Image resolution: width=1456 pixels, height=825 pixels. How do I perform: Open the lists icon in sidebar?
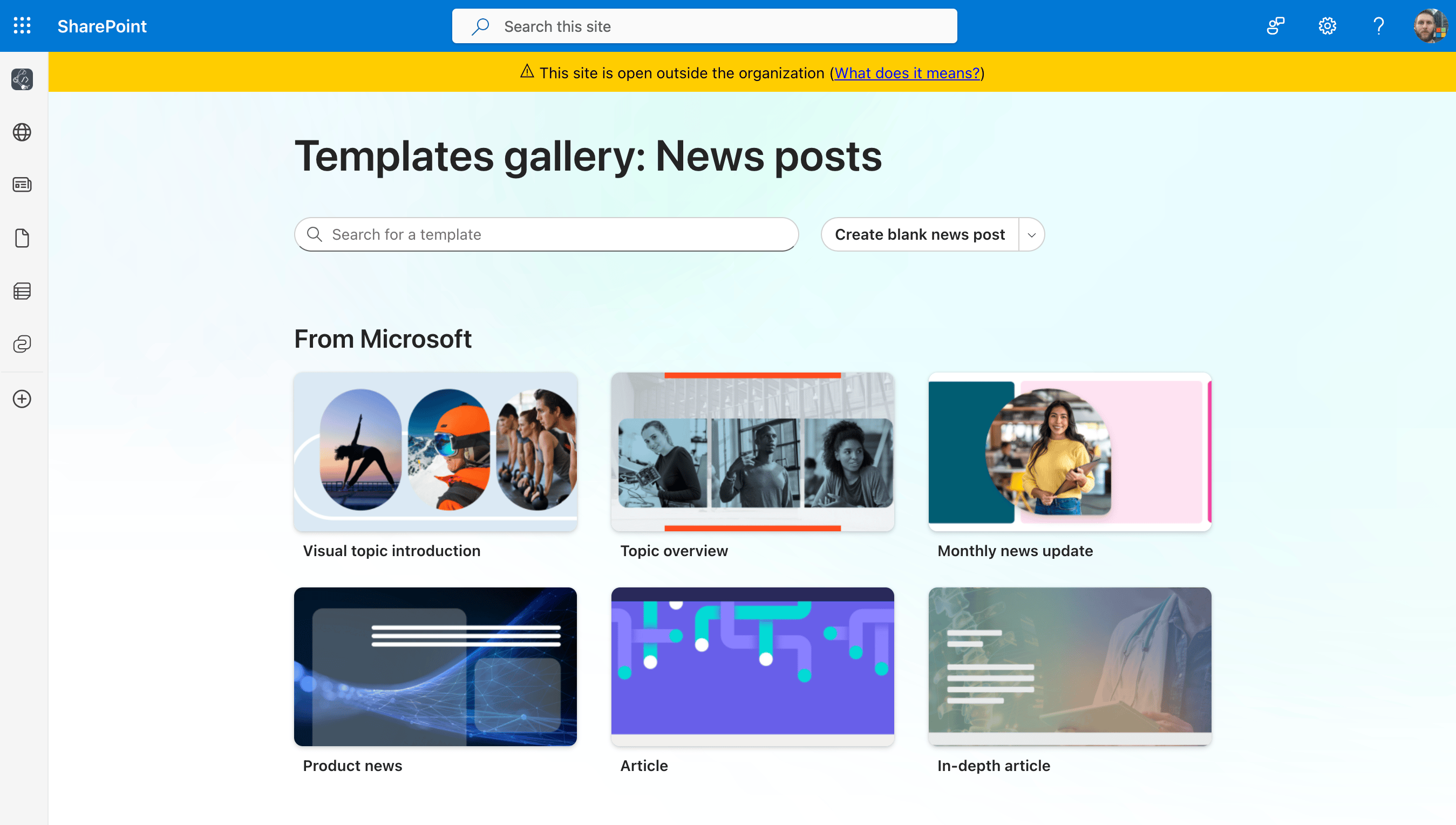[22, 291]
